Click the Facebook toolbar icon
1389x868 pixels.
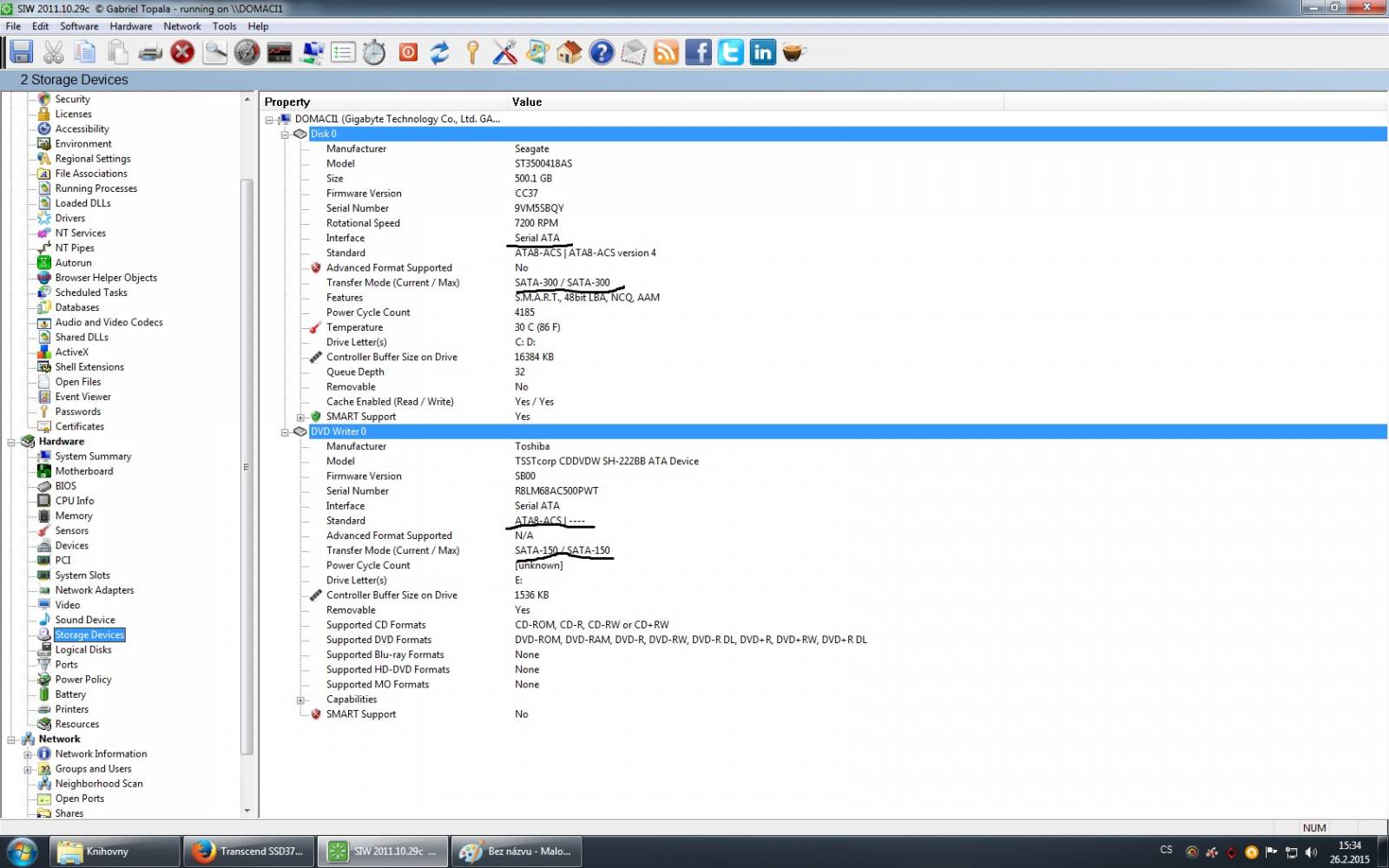(x=699, y=52)
